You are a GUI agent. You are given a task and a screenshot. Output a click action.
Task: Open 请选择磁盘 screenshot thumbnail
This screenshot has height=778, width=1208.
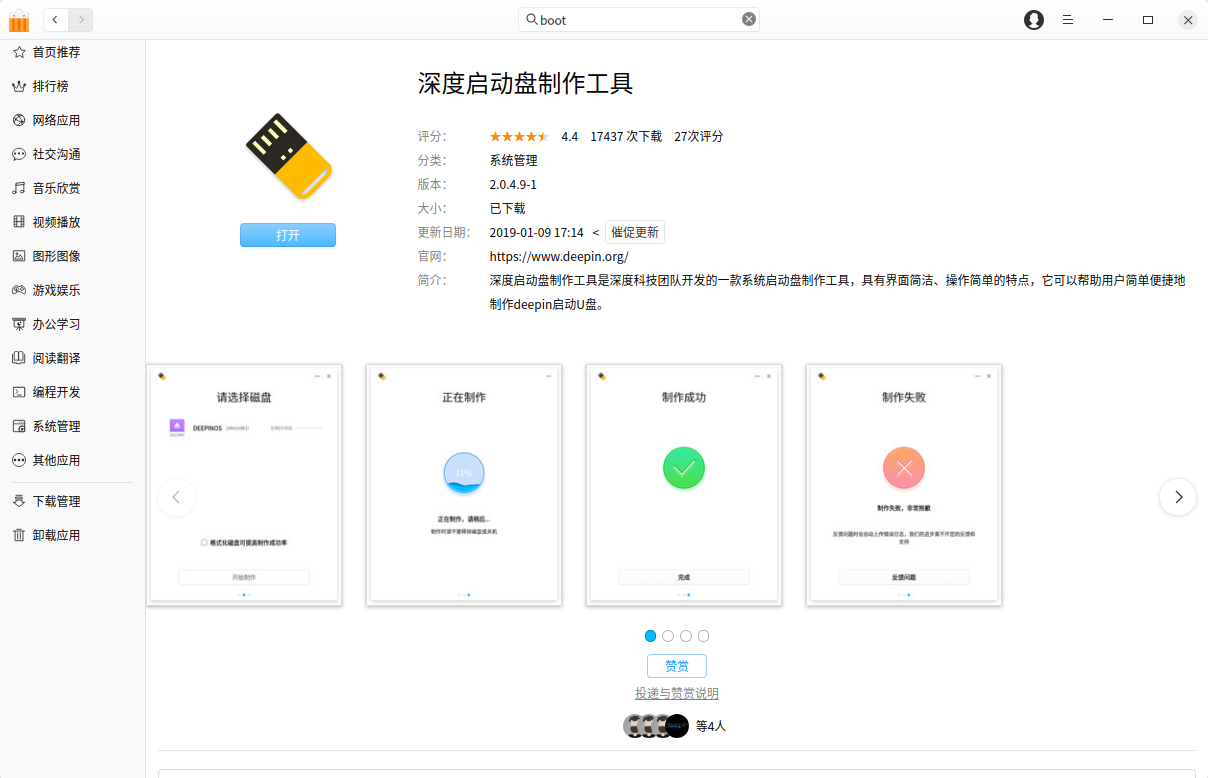click(244, 485)
